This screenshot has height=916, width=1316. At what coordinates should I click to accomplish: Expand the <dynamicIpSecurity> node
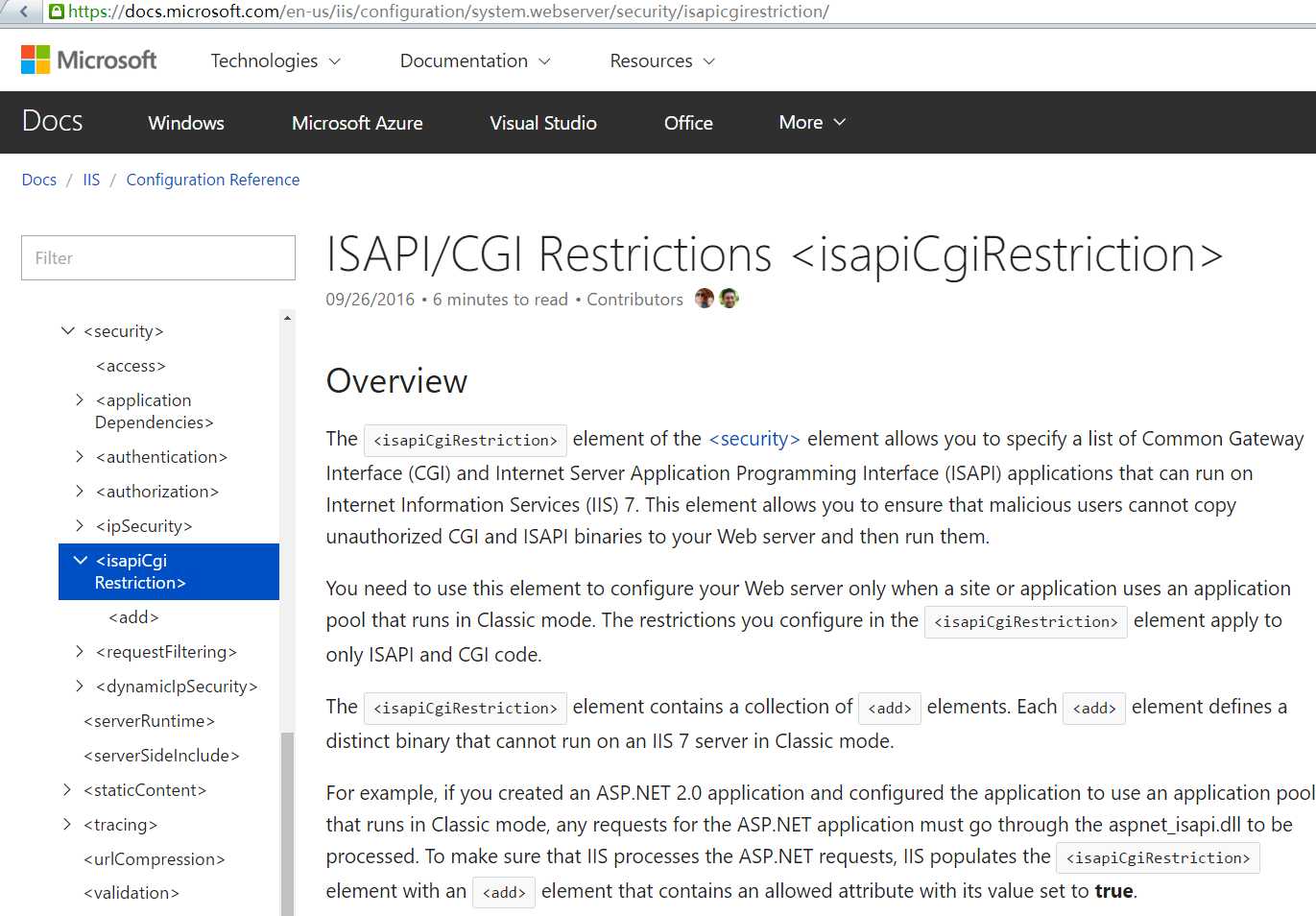pos(80,686)
